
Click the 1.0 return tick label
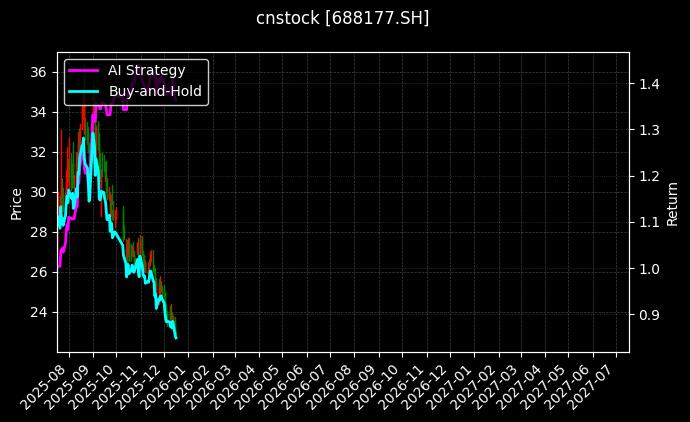coord(649,269)
